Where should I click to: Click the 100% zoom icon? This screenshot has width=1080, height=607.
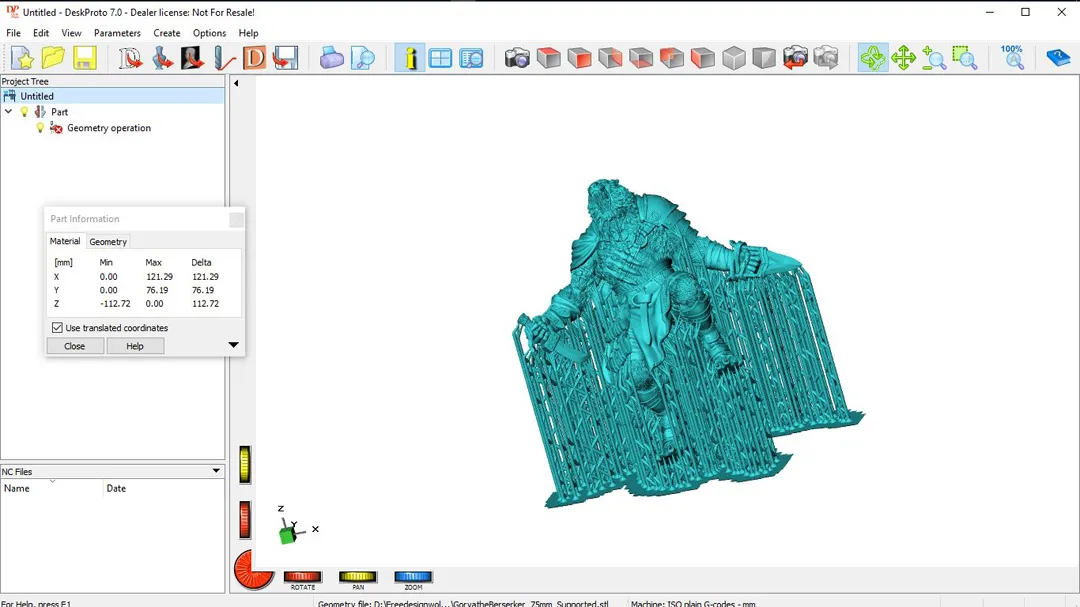point(1012,59)
